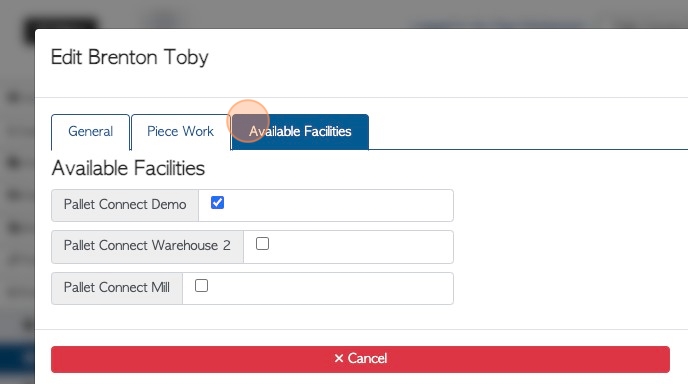Uncheck the Pallet Connect Demo checkbox
This screenshot has width=688, height=384.
(218, 203)
